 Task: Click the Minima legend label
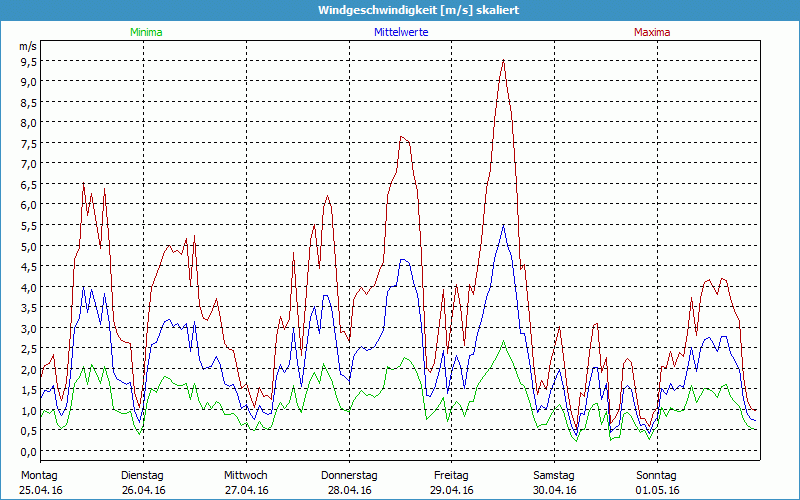pos(146,32)
